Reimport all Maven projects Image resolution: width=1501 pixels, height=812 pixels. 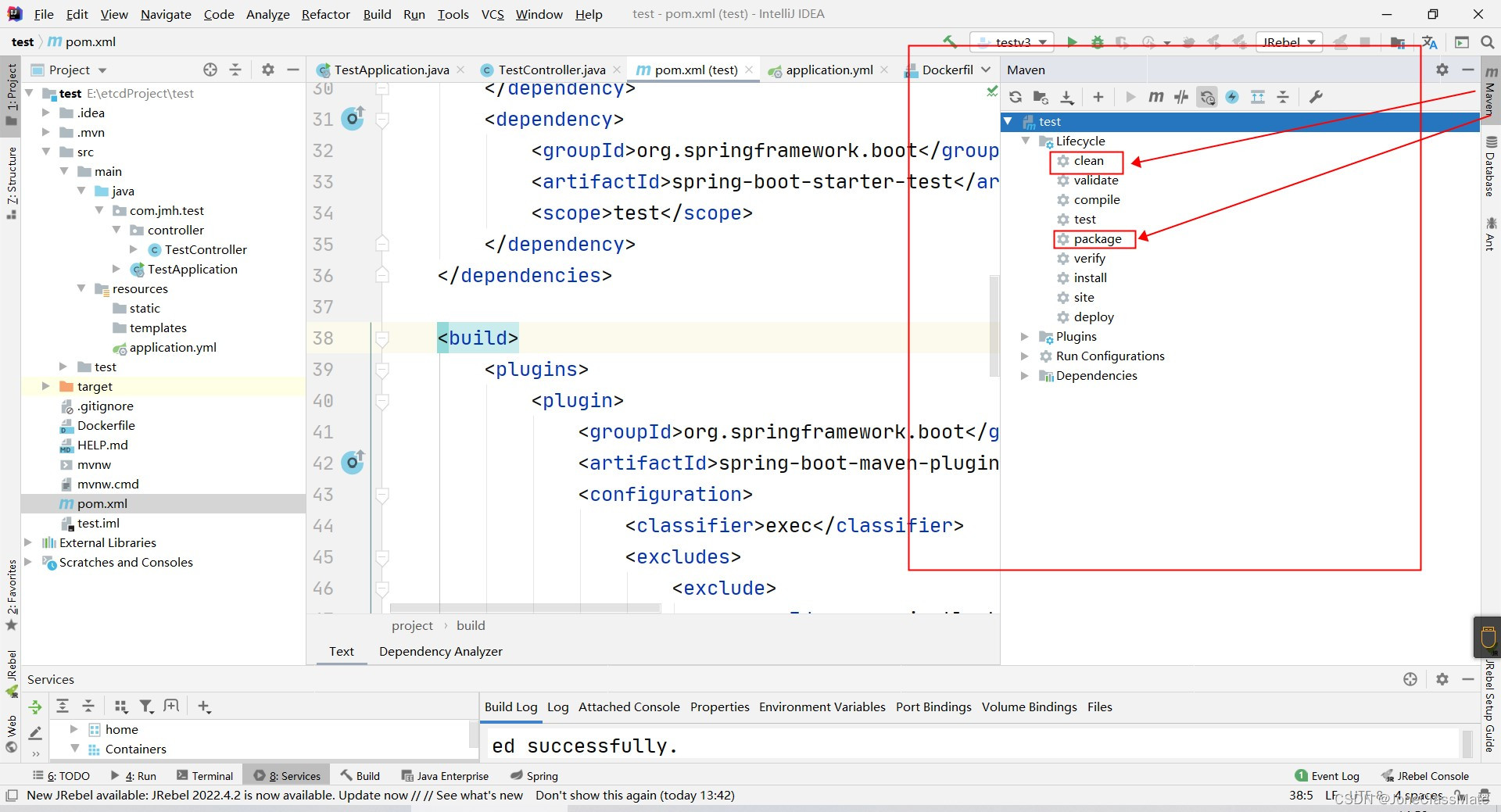point(1016,97)
